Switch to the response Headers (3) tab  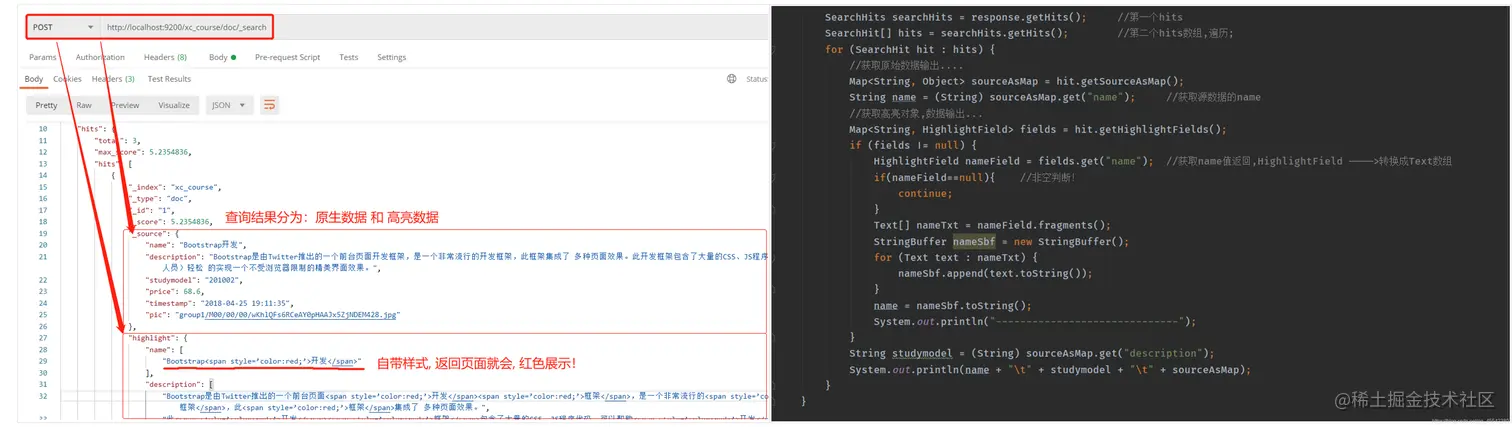click(113, 79)
